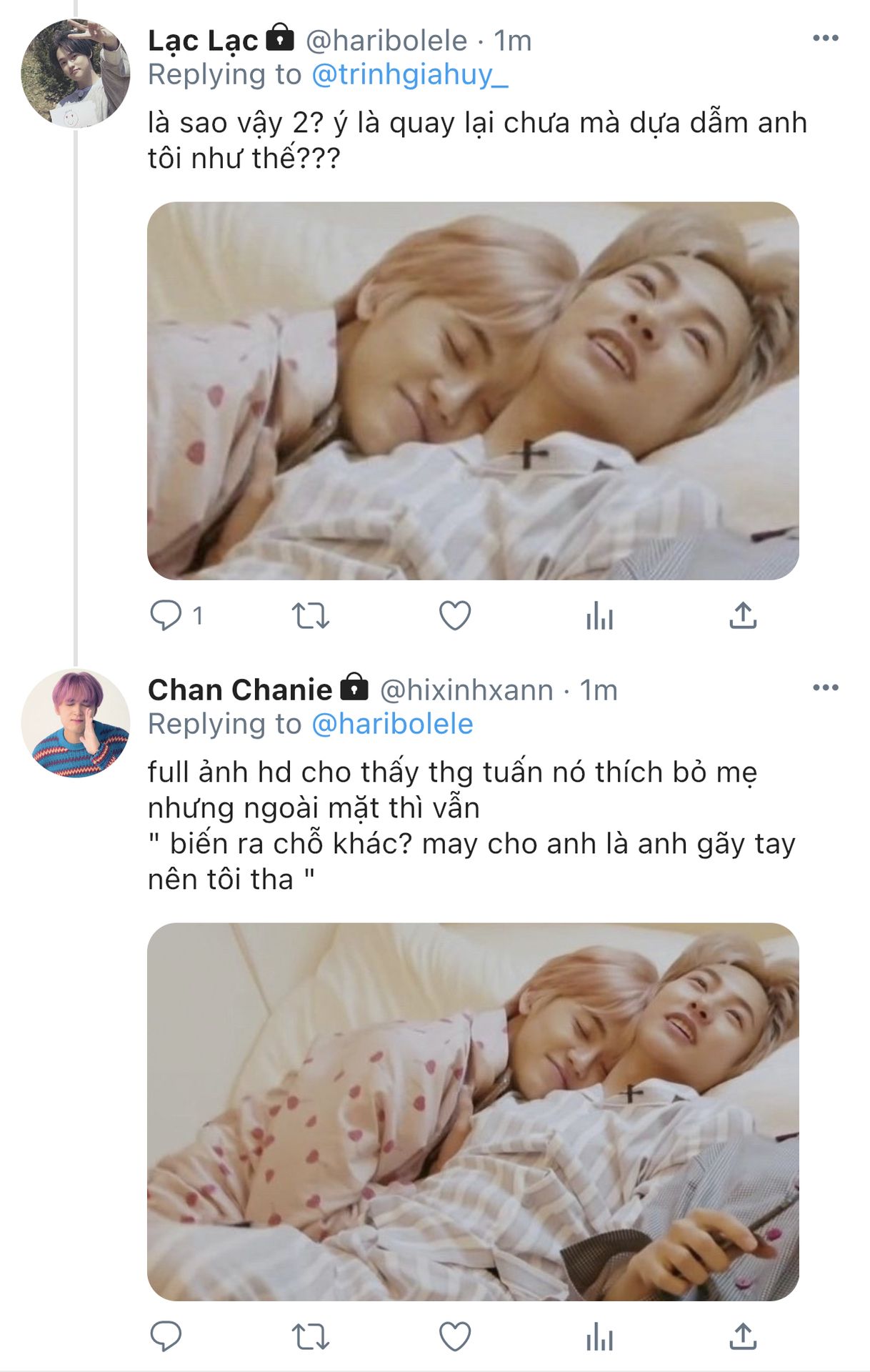Retweet Chan Chanie's tweet
Image resolution: width=870 pixels, height=1372 pixels.
[x=310, y=1336]
